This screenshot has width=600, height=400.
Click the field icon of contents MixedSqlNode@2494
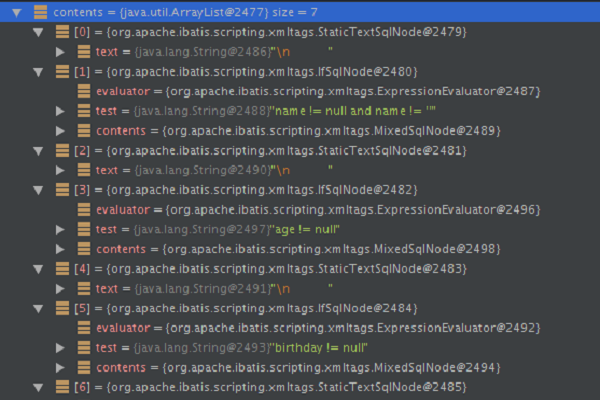84,367
